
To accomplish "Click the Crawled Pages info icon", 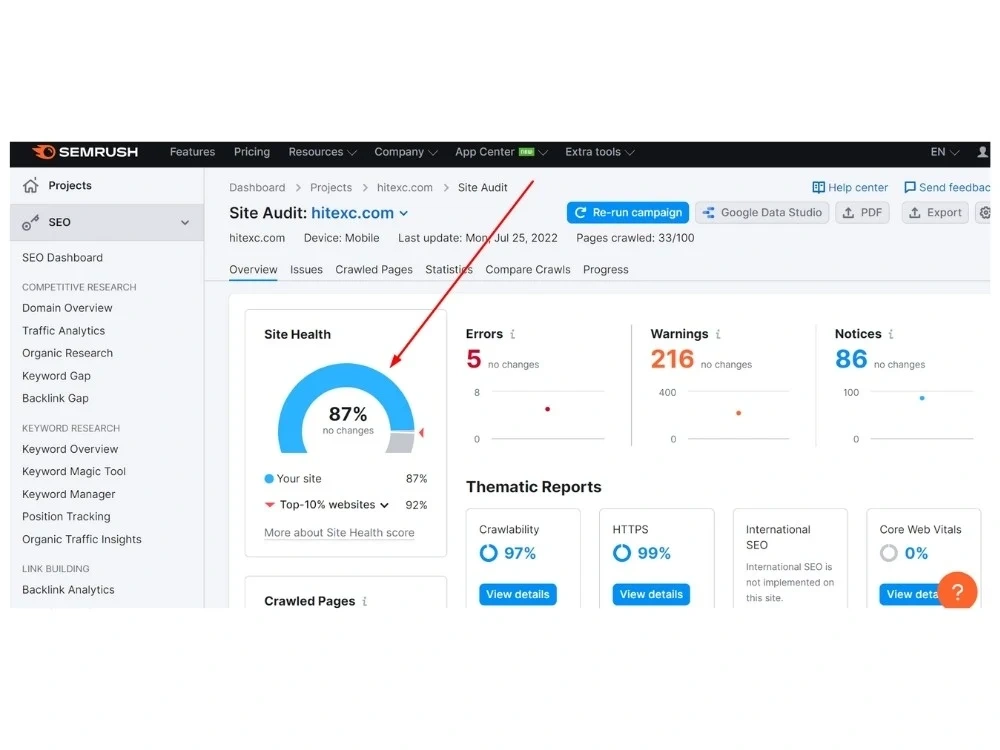I will [x=365, y=601].
